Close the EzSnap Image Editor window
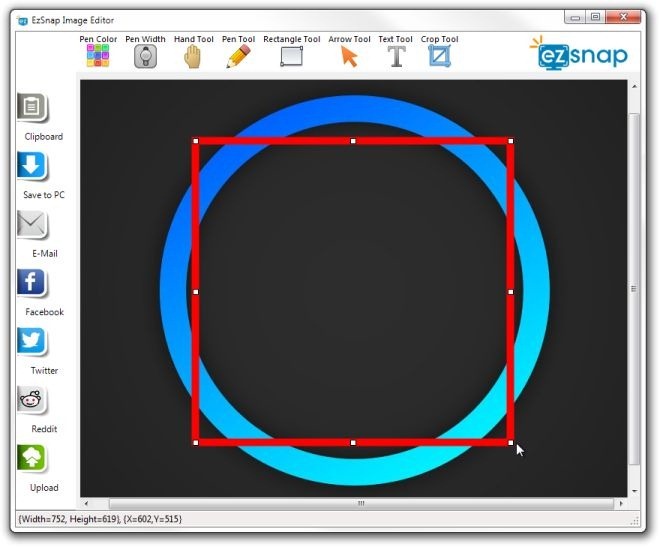This screenshot has height=547, width=660. coord(623,17)
